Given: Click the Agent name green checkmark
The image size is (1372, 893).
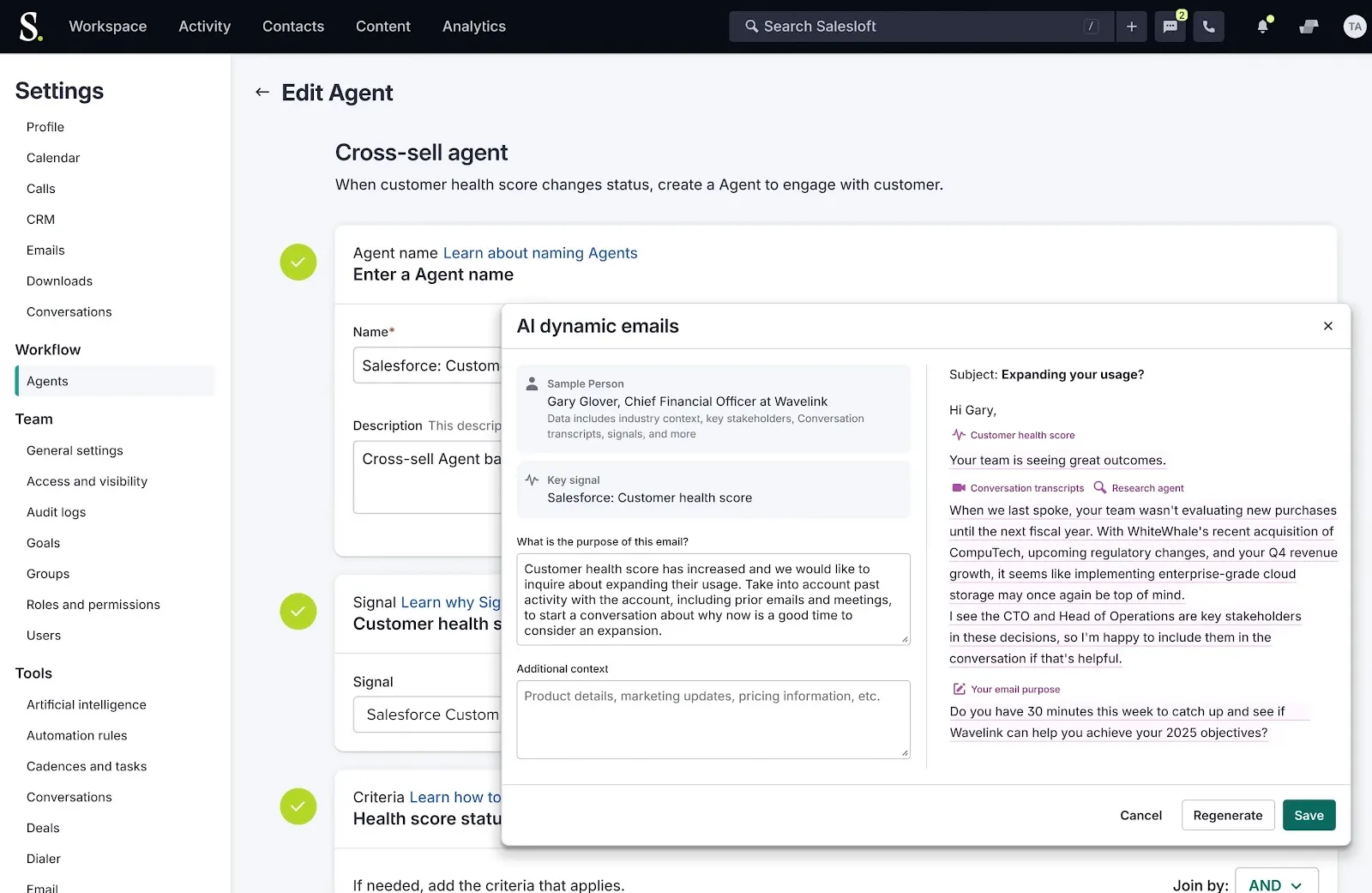Looking at the screenshot, I should 298,262.
